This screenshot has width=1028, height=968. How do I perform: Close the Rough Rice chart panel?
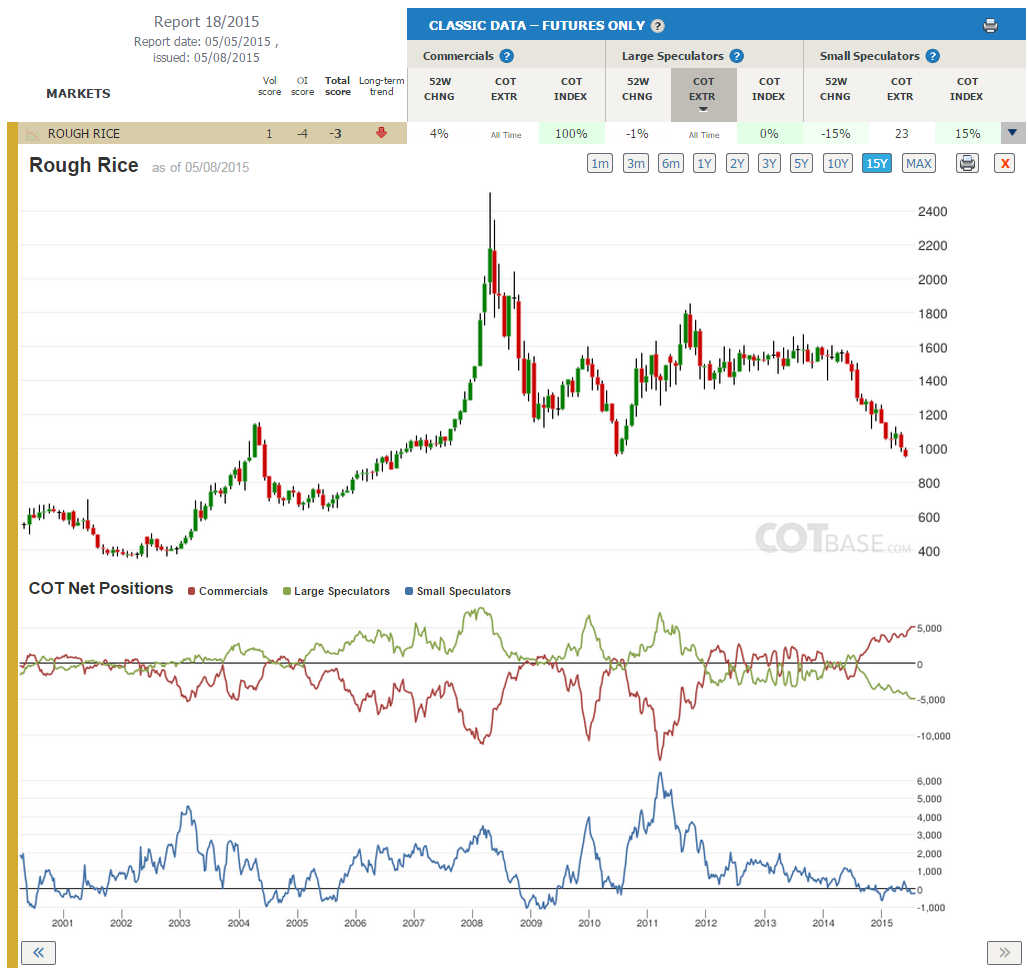1004,163
